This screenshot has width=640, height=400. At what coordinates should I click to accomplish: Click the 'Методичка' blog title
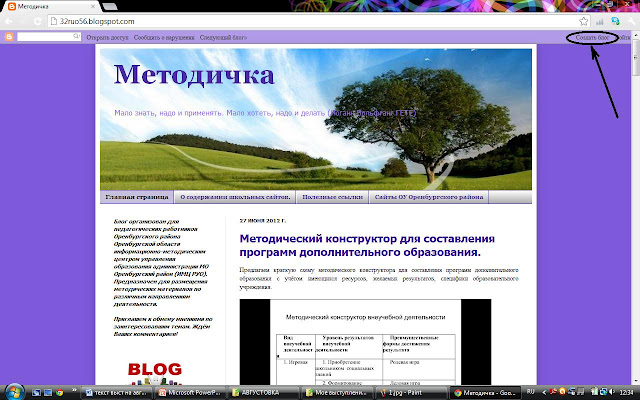point(194,75)
